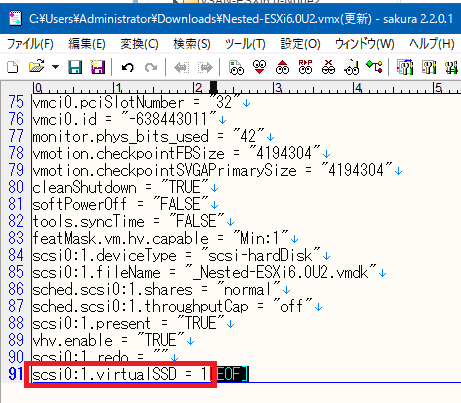Screen dimensions: 461x403
Task: Click the vhv.enable = "TRUE" line
Action: [x=109, y=340]
